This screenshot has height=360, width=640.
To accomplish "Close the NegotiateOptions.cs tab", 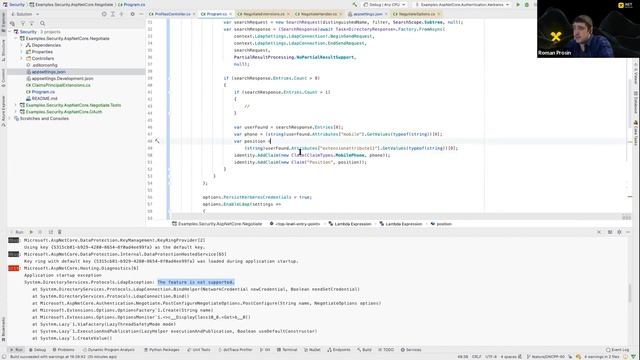I will click(x=439, y=14).
